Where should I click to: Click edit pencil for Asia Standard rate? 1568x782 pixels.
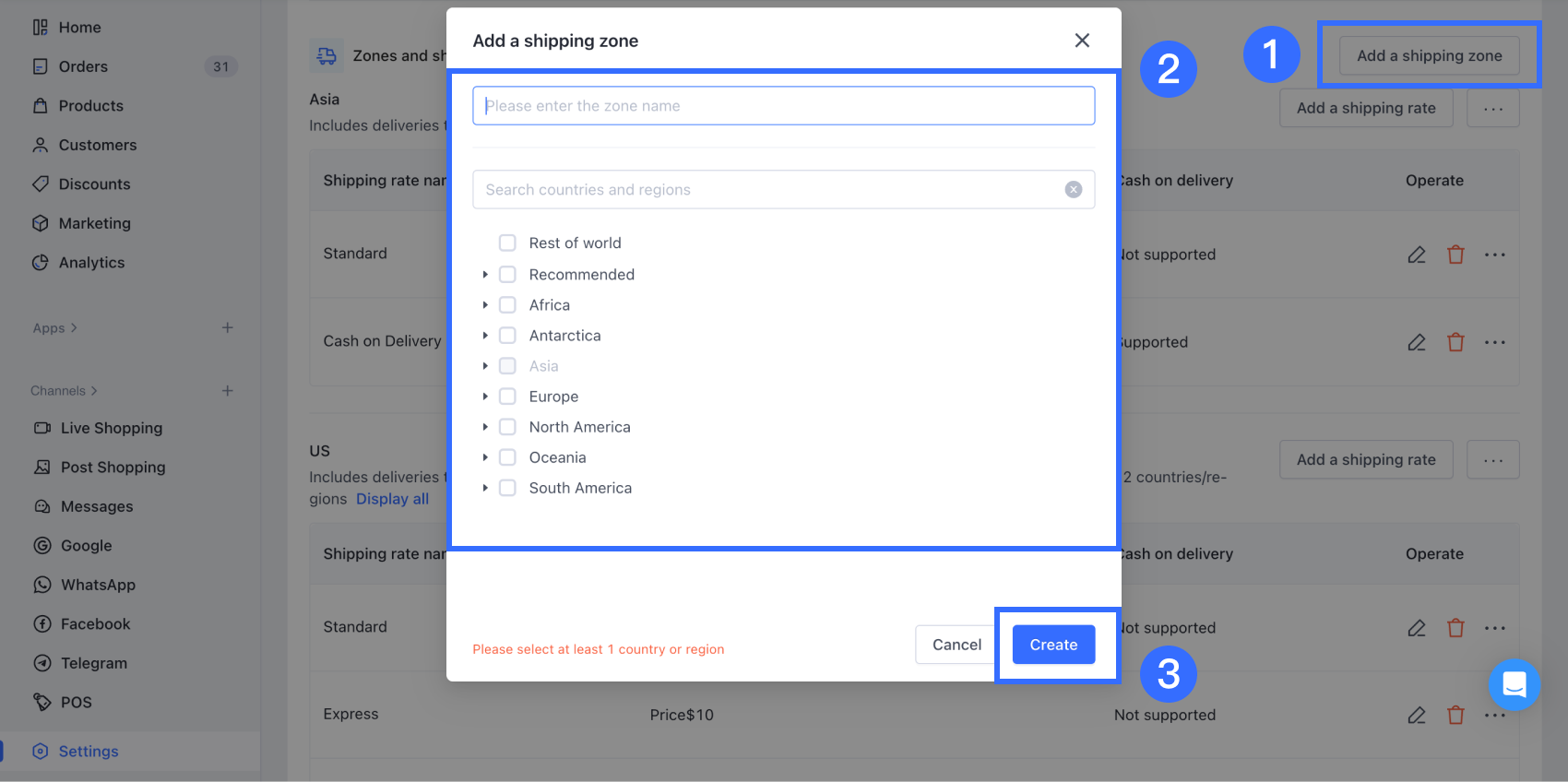coord(1417,255)
